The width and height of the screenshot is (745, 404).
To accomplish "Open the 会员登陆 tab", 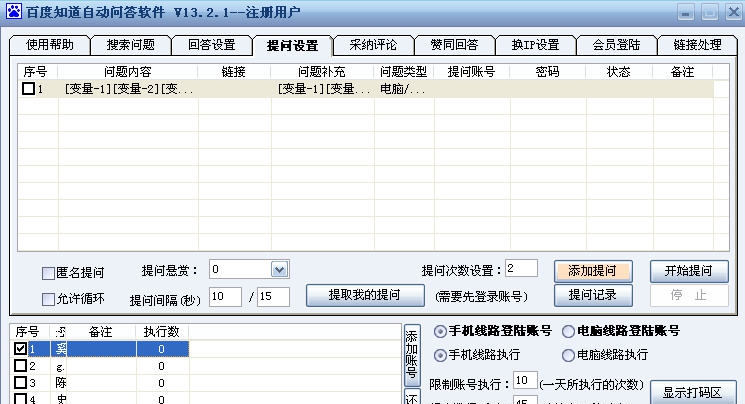I will coord(616,45).
